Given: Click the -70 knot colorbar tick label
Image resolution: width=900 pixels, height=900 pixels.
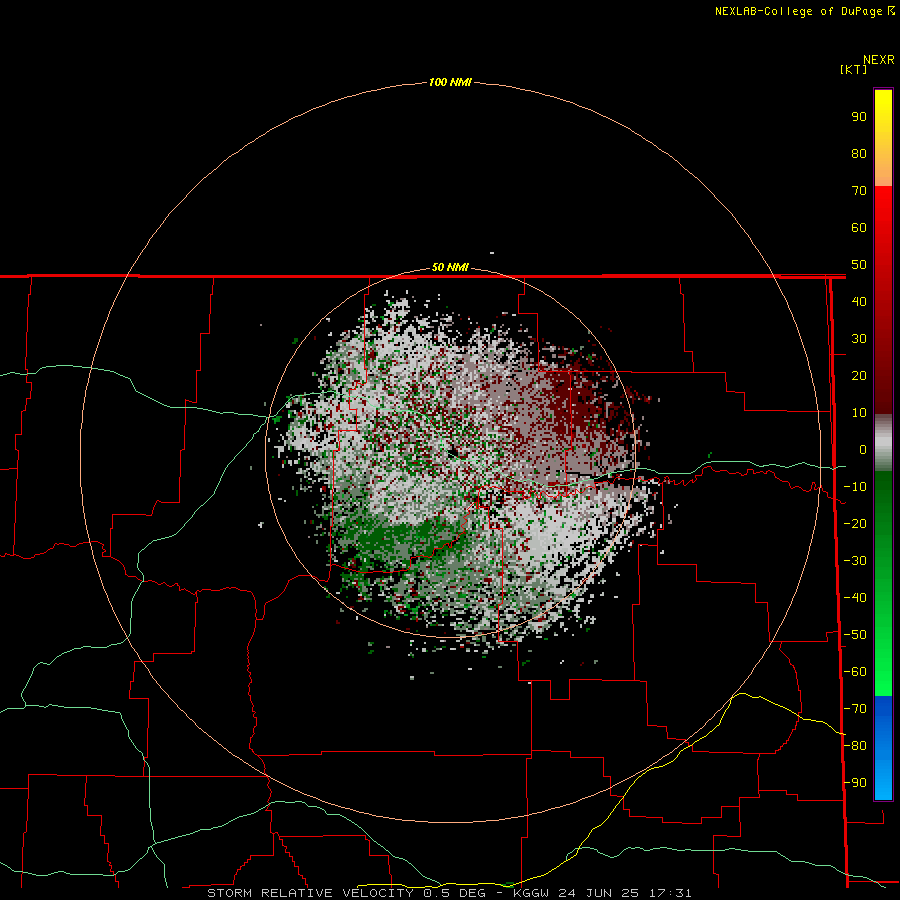Looking at the screenshot, I should coord(855,709).
